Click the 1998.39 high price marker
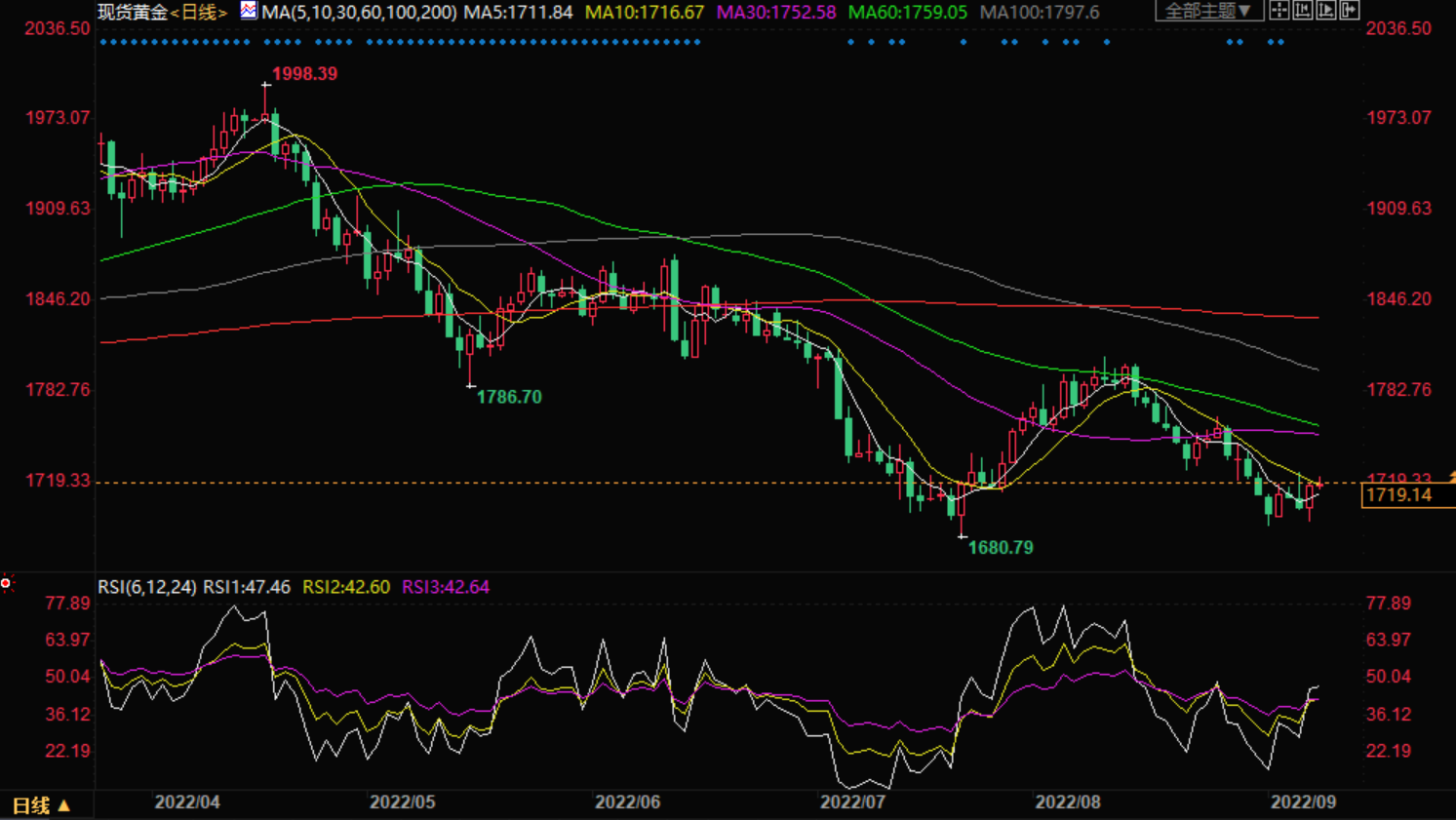This screenshot has height=820, width=1456. [304, 74]
